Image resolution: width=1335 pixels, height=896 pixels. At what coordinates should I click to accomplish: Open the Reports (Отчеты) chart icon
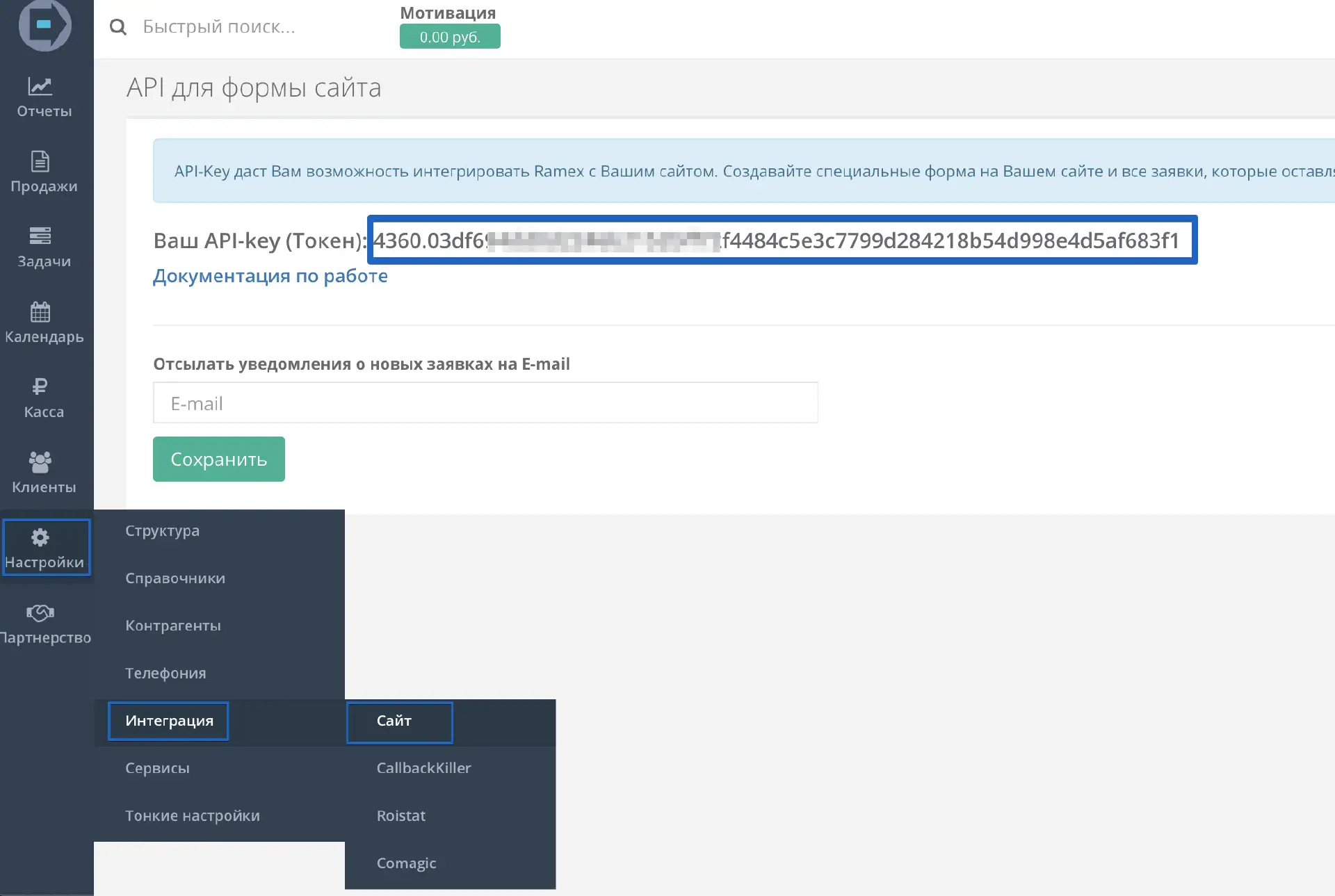[x=40, y=86]
